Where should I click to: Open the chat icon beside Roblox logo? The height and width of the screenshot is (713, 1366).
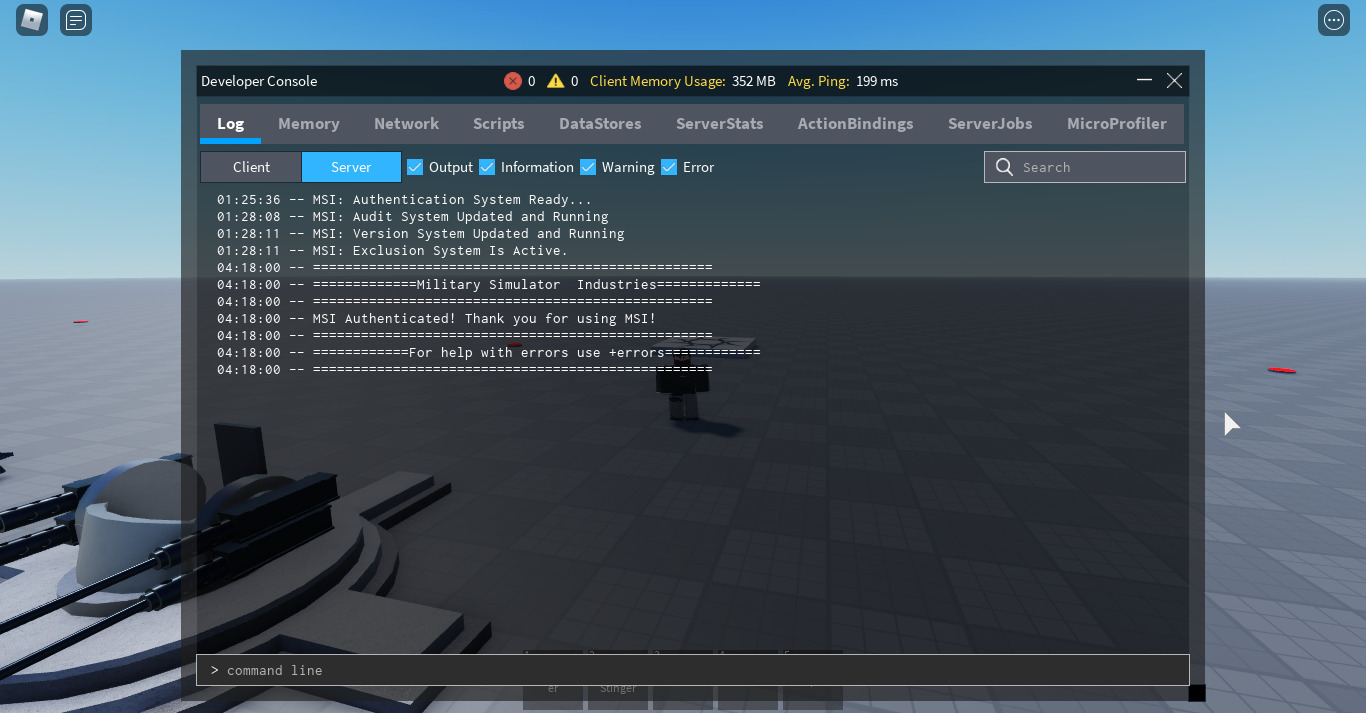(76, 19)
